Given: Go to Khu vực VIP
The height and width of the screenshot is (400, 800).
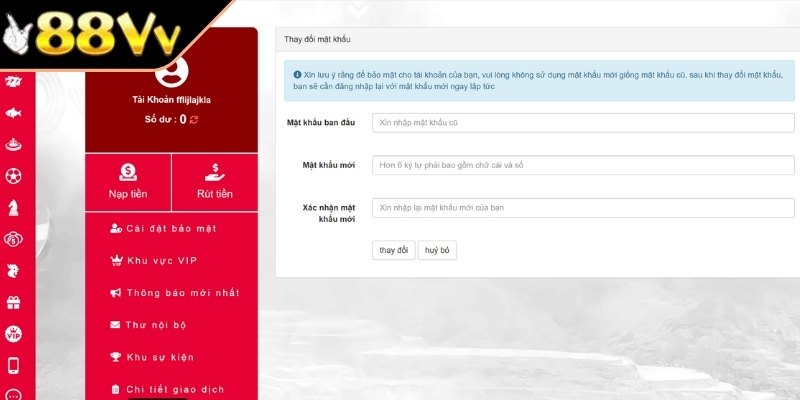Looking at the screenshot, I should 154,261.
